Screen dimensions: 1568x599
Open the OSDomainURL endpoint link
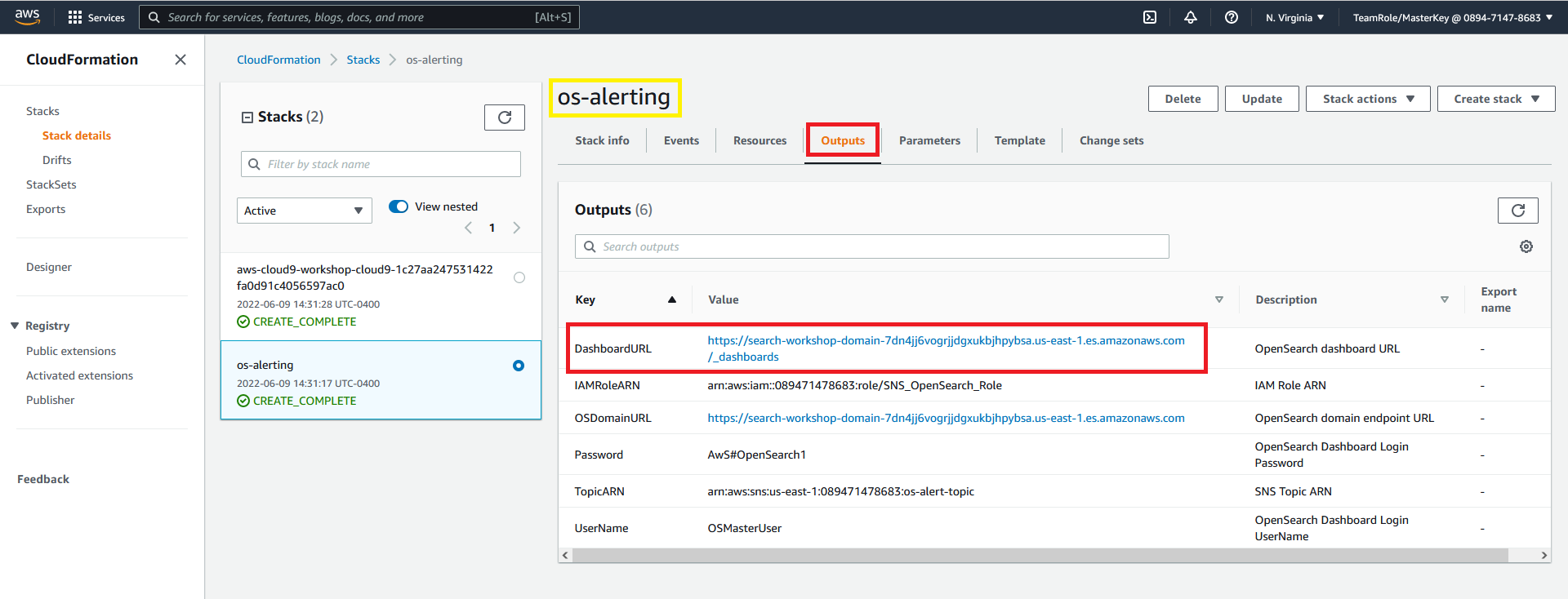tap(946, 418)
